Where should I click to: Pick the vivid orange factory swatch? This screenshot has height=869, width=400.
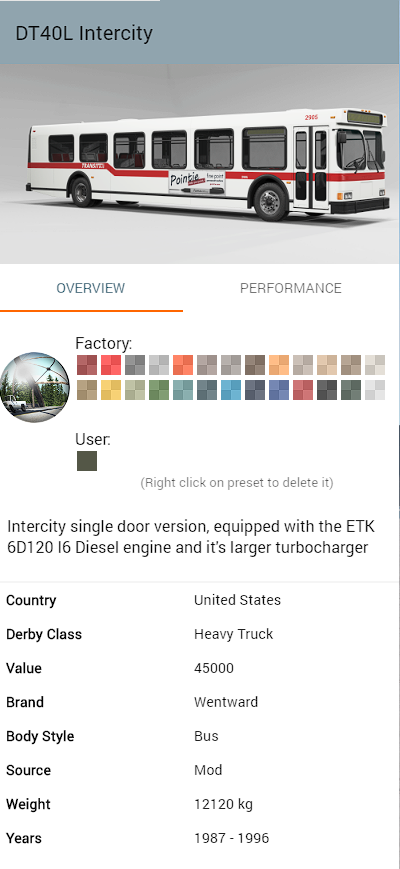[x=183, y=365]
